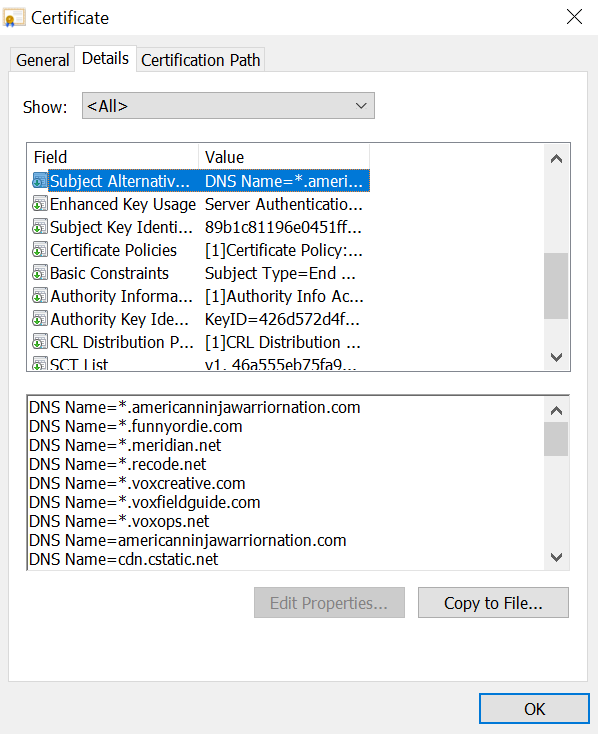Open the Show filter dropdown
598x734 pixels.
[228, 106]
